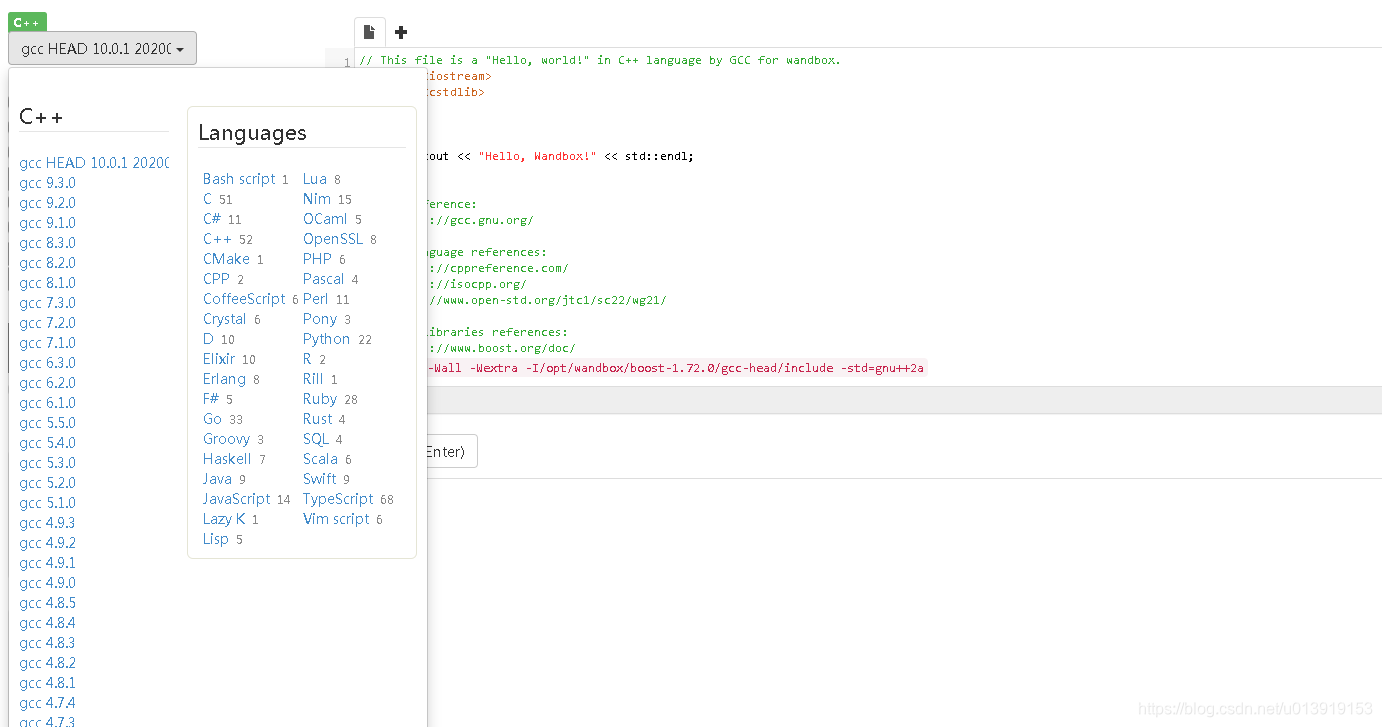
Task: Select Java language
Action: (x=217, y=479)
